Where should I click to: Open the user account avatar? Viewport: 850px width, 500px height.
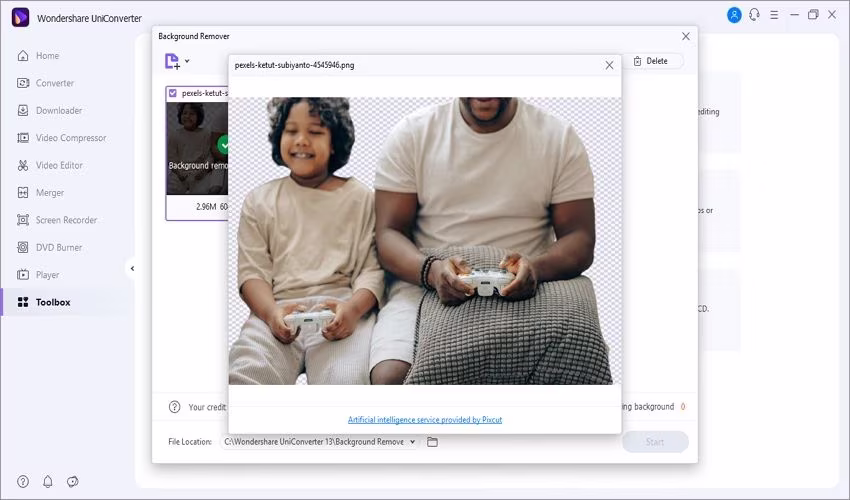point(734,15)
